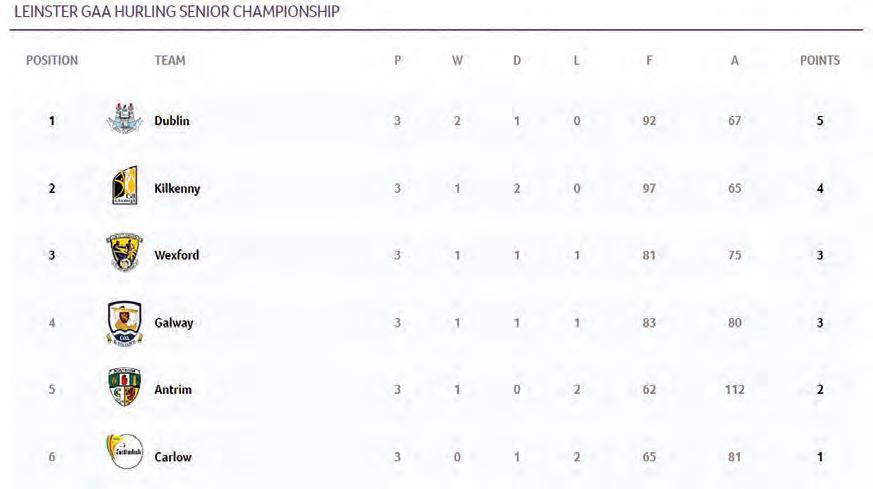The width and height of the screenshot is (873, 489).
Task: Select the Wexford team name
Action: (x=177, y=255)
